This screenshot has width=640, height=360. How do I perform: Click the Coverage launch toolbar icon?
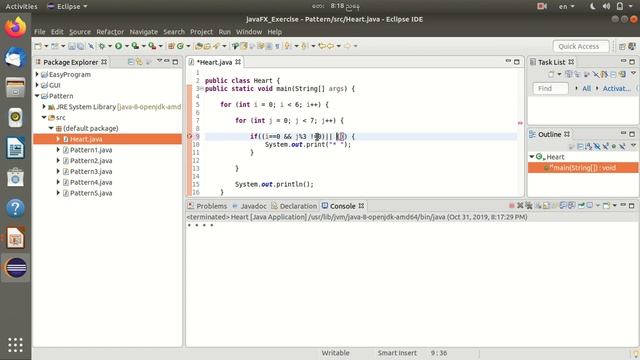135,46
